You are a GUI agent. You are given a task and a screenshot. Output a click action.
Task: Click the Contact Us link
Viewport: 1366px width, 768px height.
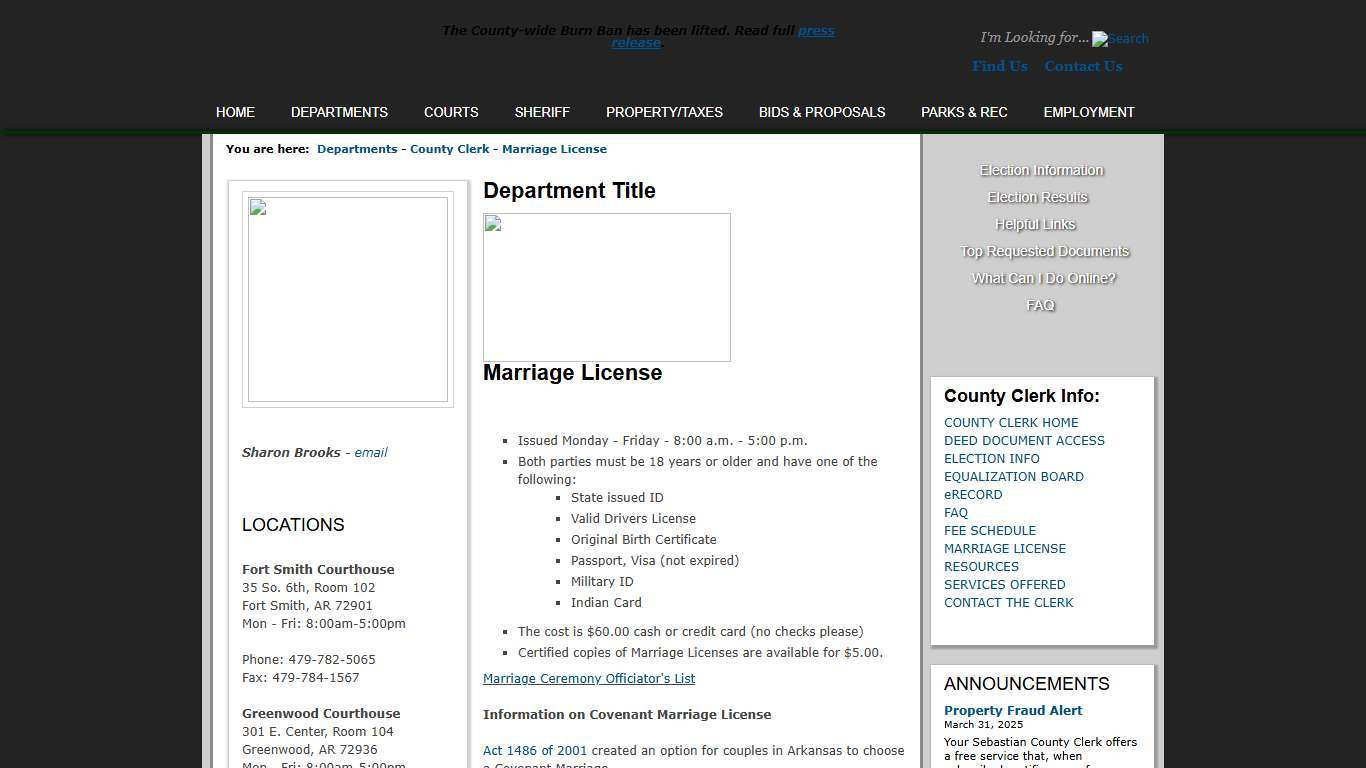[1083, 66]
